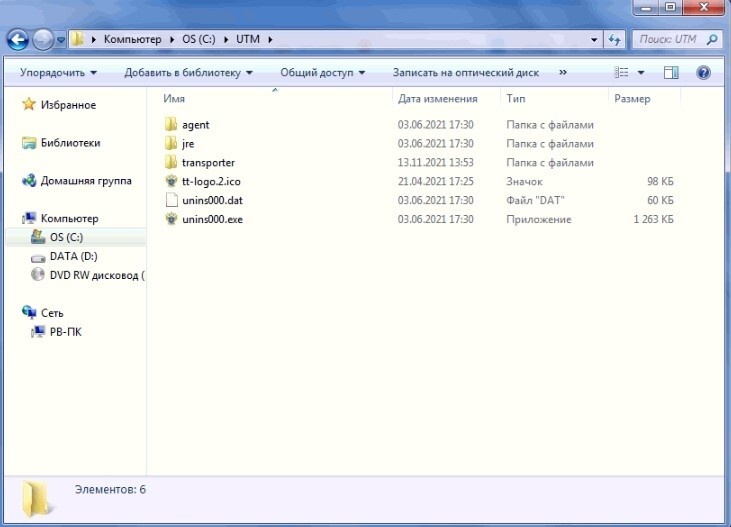Screen dimensions: 731x527
Task: Toggle the preview pane icon
Action: pyautogui.click(x=671, y=72)
